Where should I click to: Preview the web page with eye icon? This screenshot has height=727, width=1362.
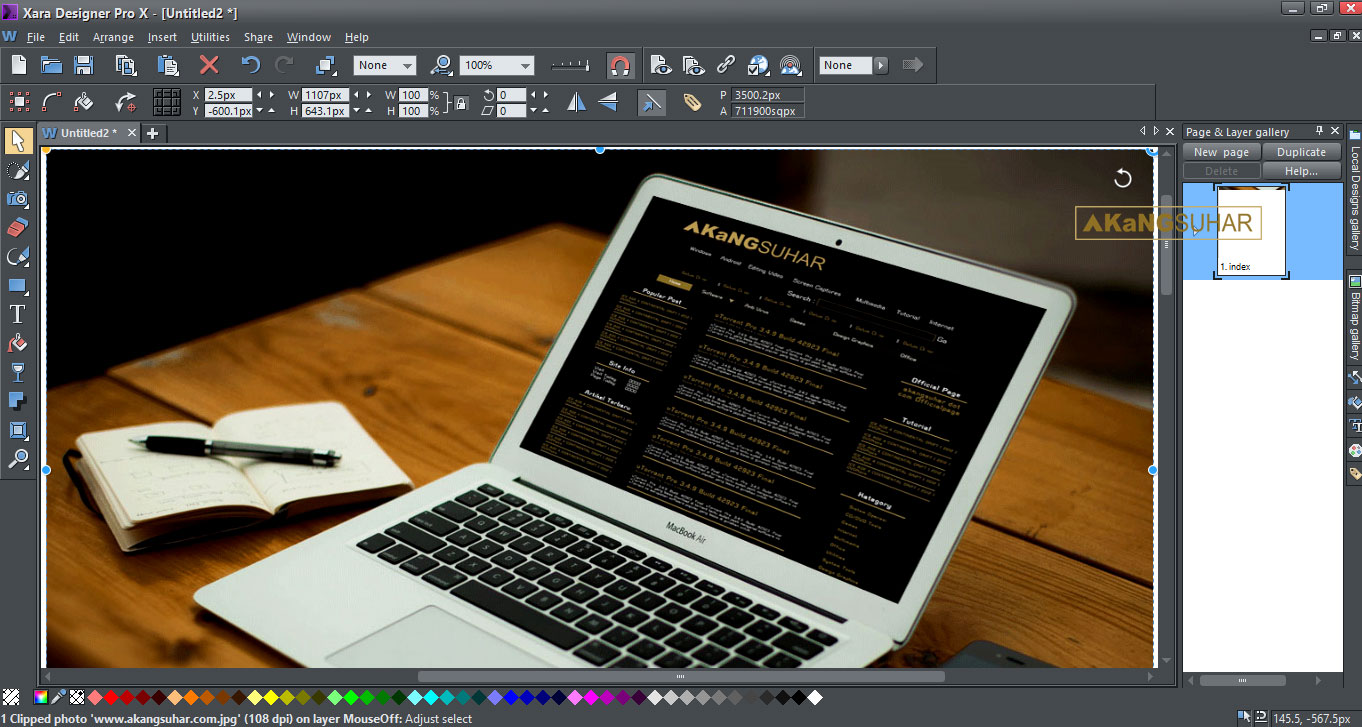tap(661, 65)
